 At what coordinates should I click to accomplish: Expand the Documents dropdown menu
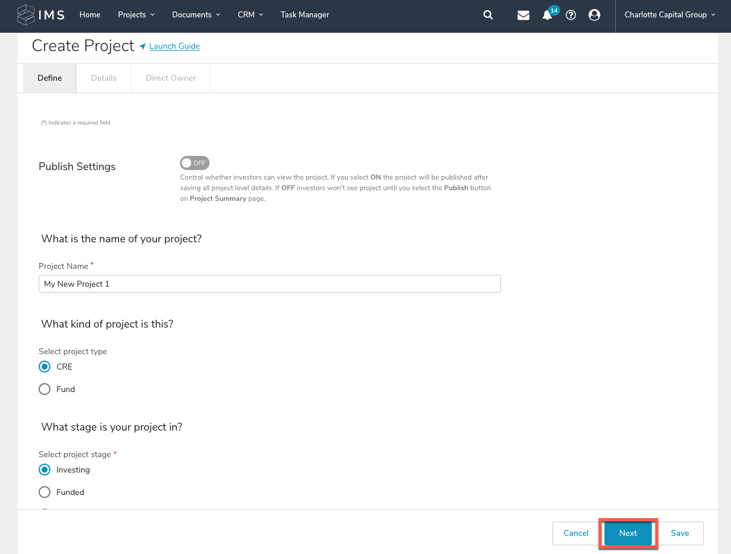pos(196,15)
